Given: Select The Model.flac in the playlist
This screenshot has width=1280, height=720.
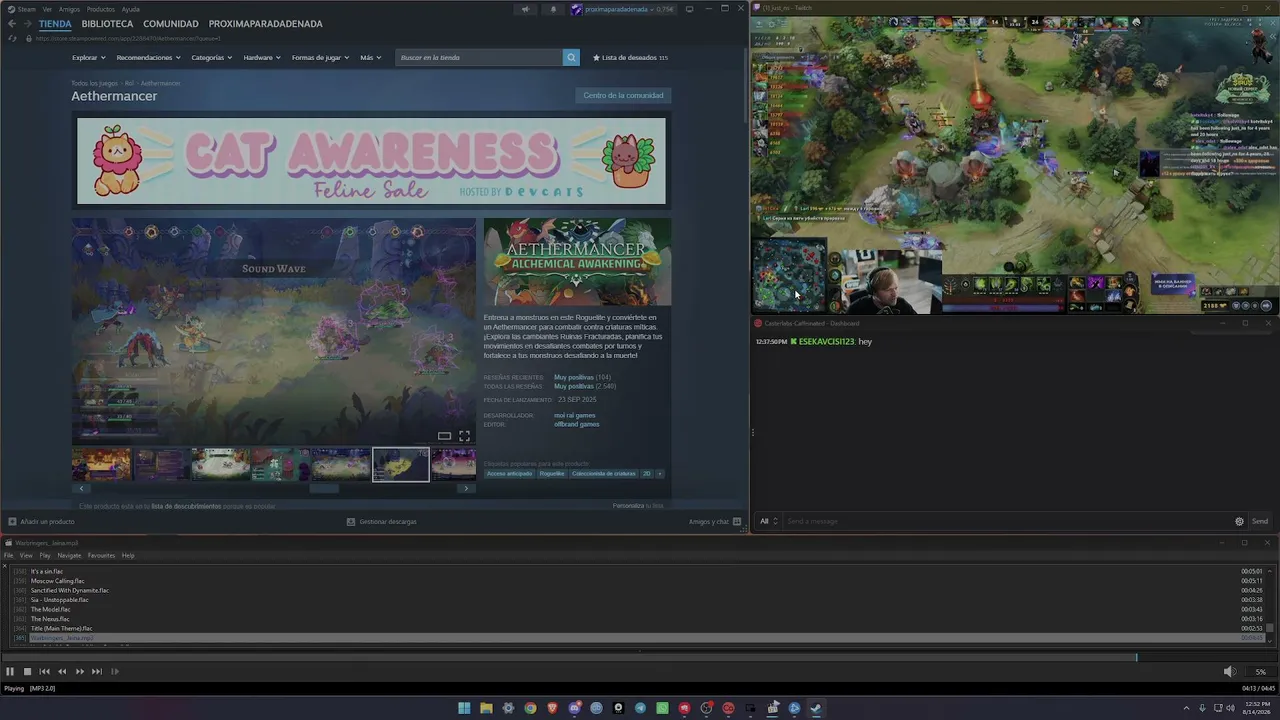Looking at the screenshot, I should tap(51, 609).
